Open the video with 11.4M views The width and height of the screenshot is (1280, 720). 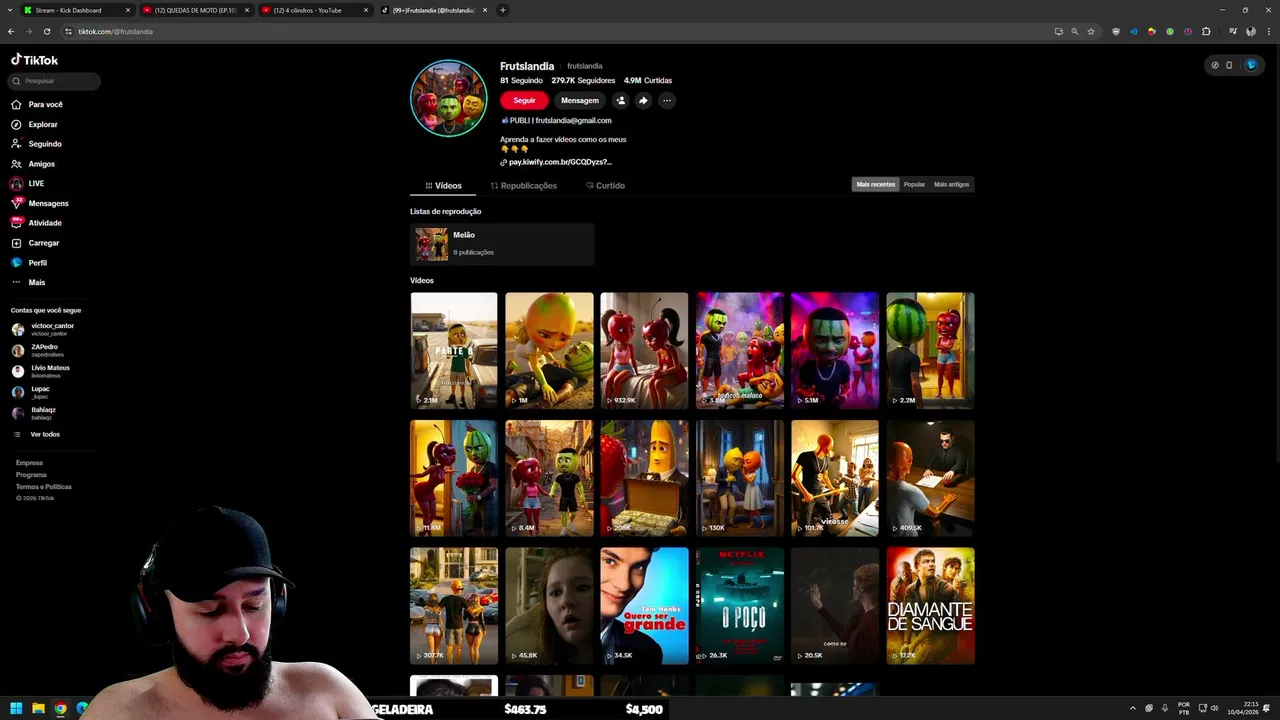454,478
